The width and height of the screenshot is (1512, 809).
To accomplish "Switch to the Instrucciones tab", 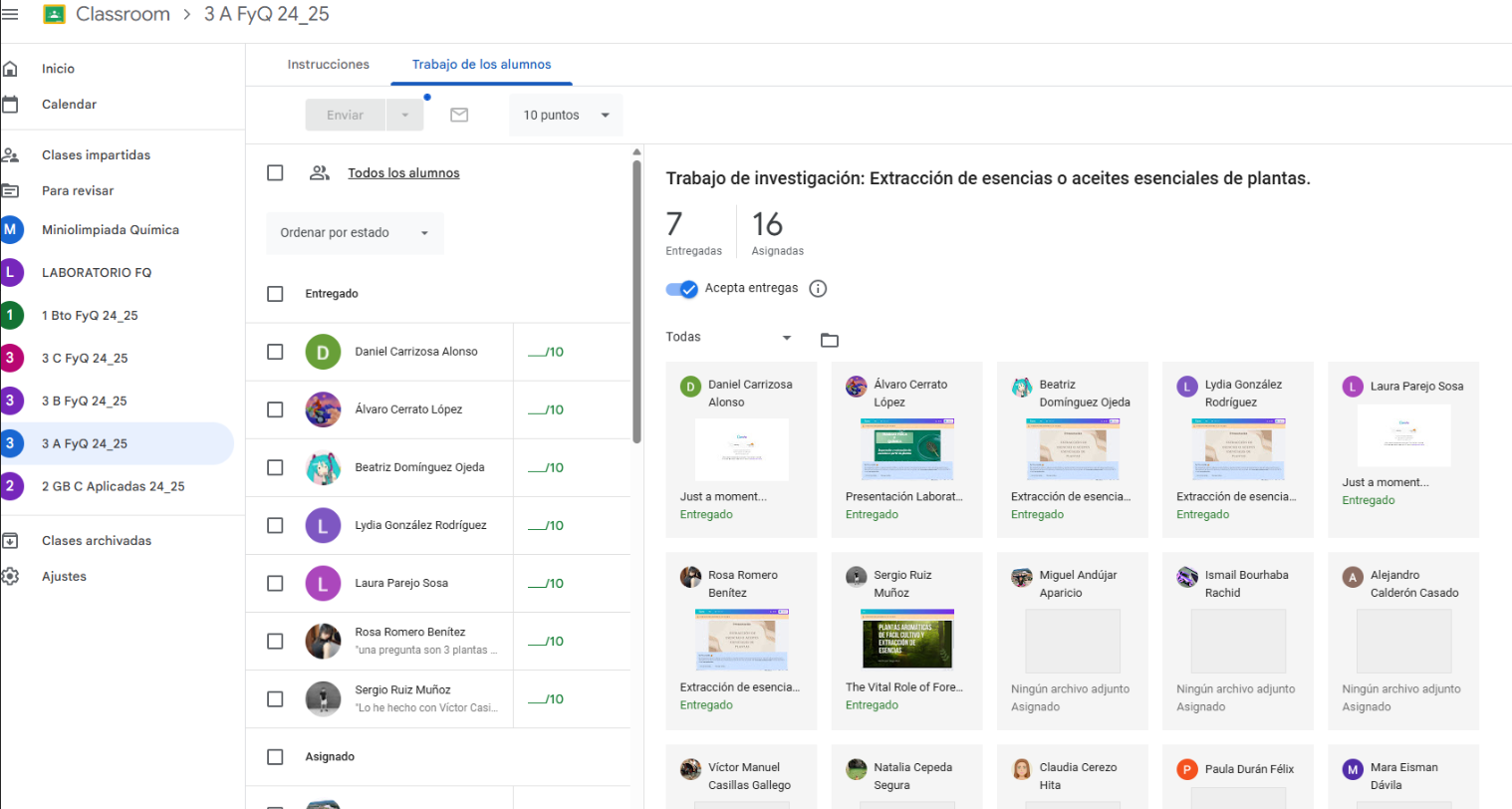I will 329,65.
